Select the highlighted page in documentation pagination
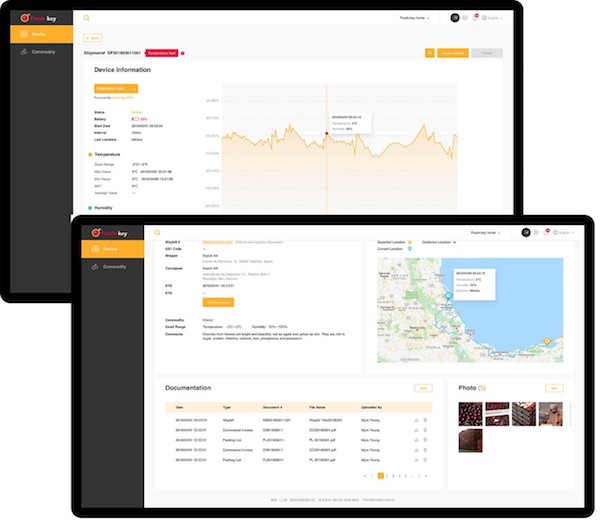Screen dimensions: 600x520 (380, 476)
